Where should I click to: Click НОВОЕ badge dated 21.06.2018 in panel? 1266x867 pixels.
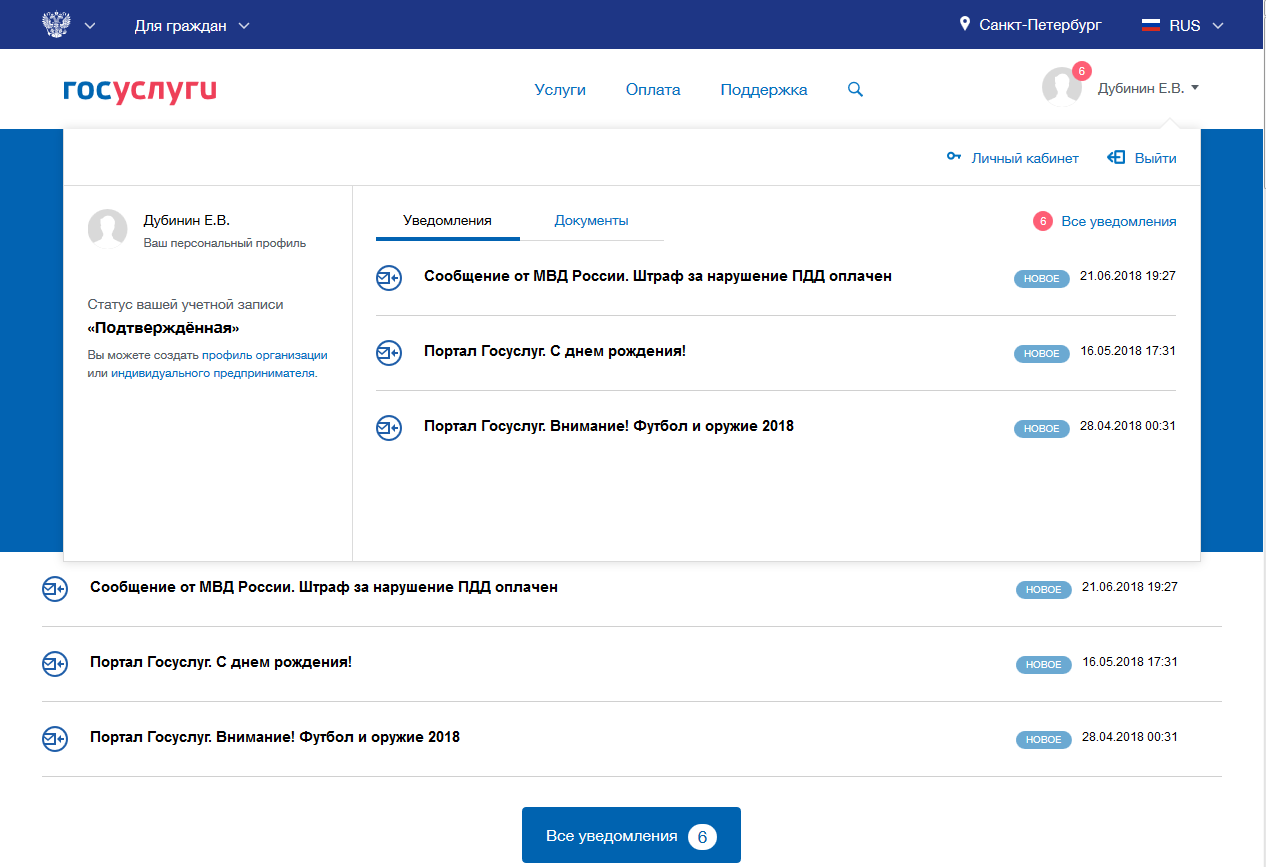1041,278
